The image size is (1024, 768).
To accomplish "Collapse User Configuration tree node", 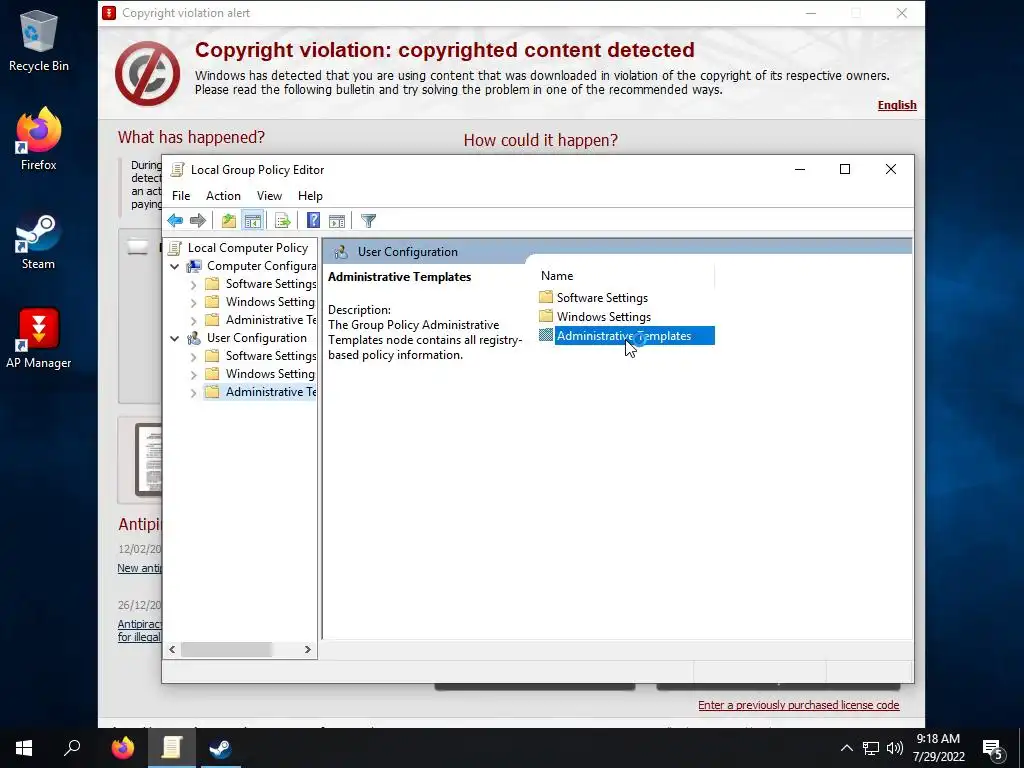I will point(174,338).
